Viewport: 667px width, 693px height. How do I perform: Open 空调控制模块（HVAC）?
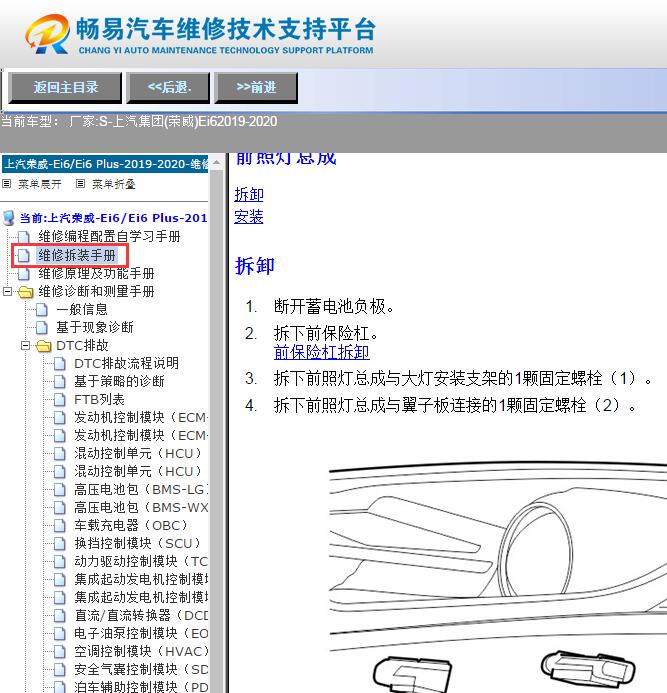141,651
